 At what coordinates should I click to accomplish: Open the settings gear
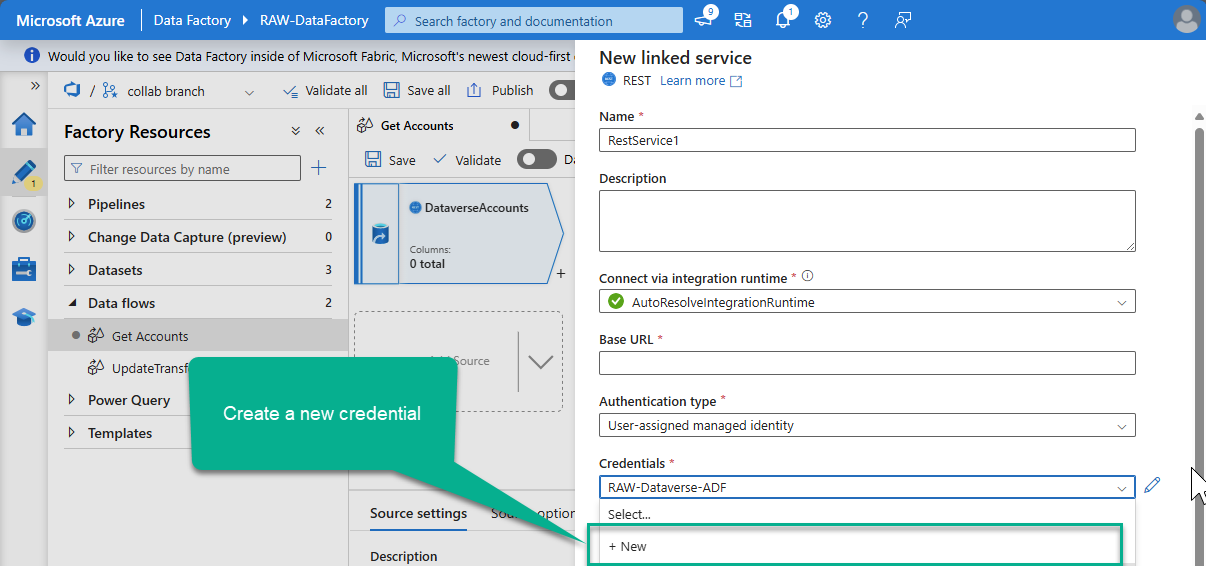point(823,20)
